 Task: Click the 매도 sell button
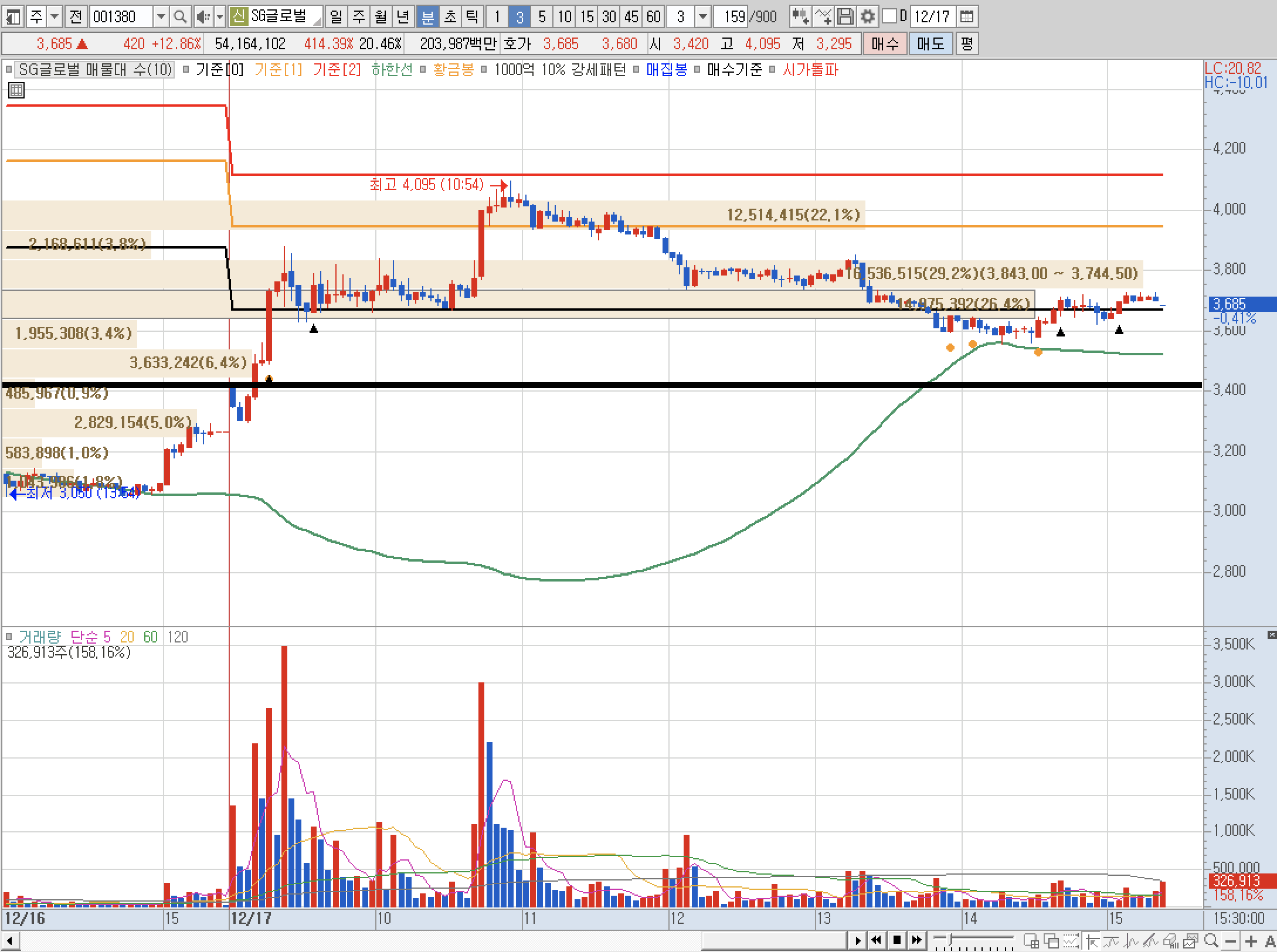click(x=930, y=44)
